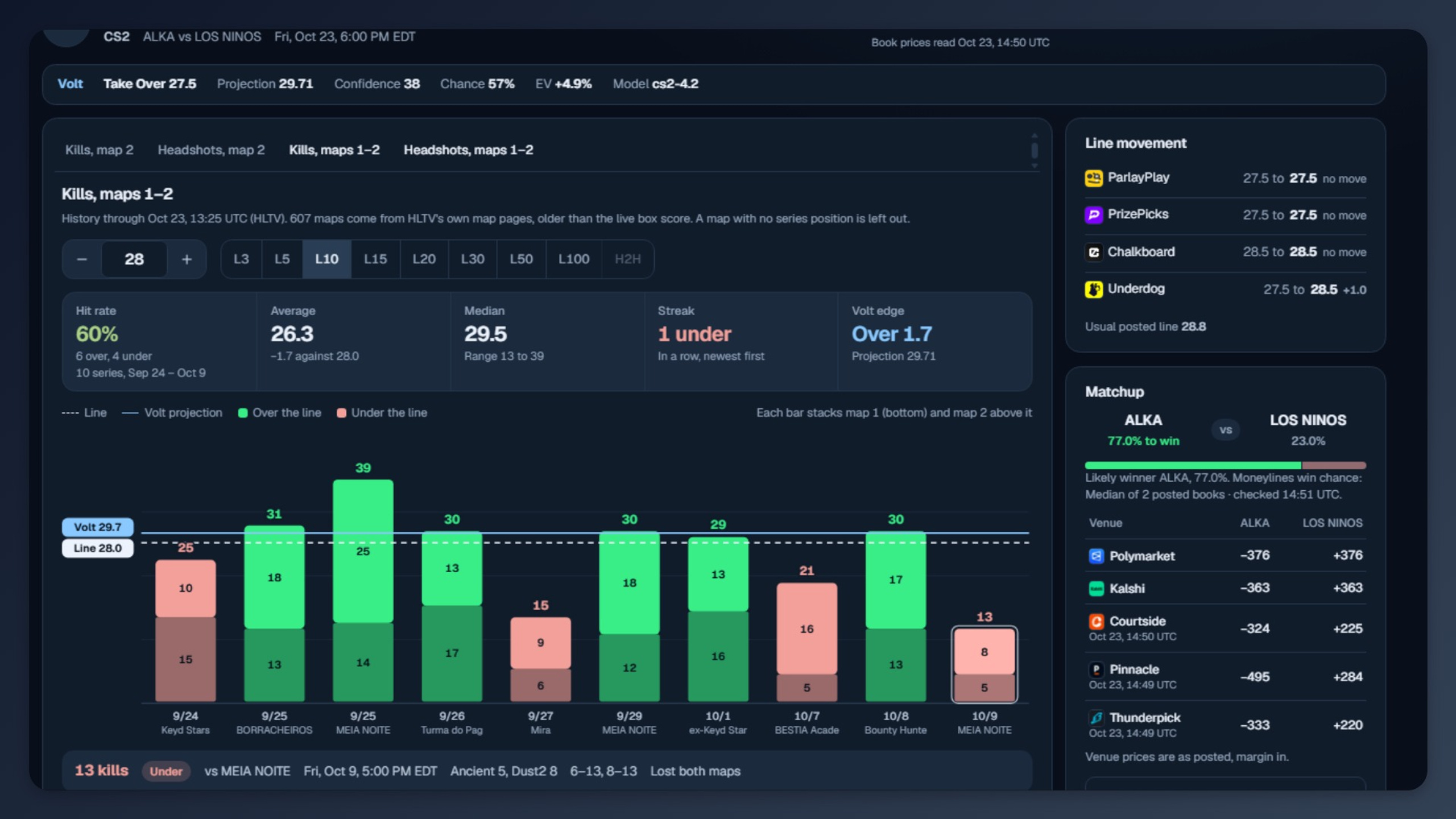Click the Courtside venue icon
The image size is (1456, 819).
pyautogui.click(x=1096, y=622)
